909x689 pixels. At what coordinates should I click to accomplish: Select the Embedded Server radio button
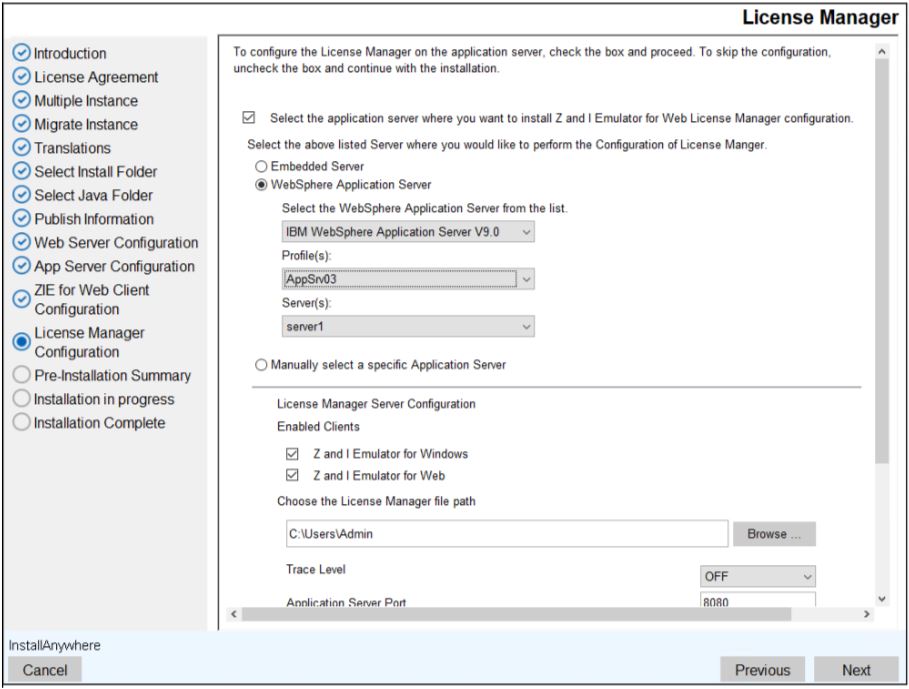[261, 166]
